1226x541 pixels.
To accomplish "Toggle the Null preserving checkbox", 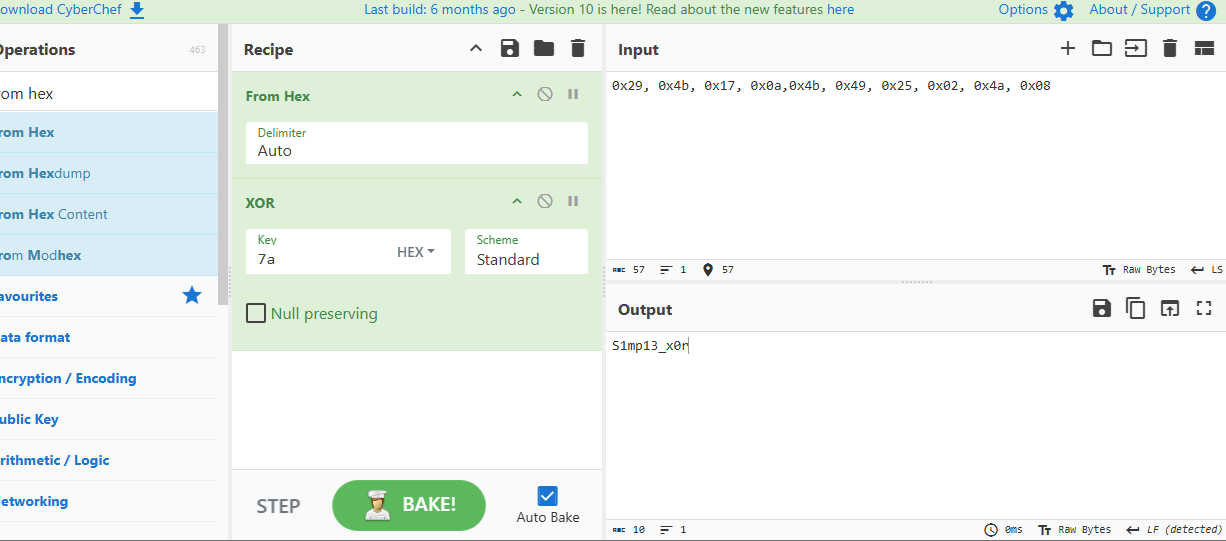I will (256, 313).
